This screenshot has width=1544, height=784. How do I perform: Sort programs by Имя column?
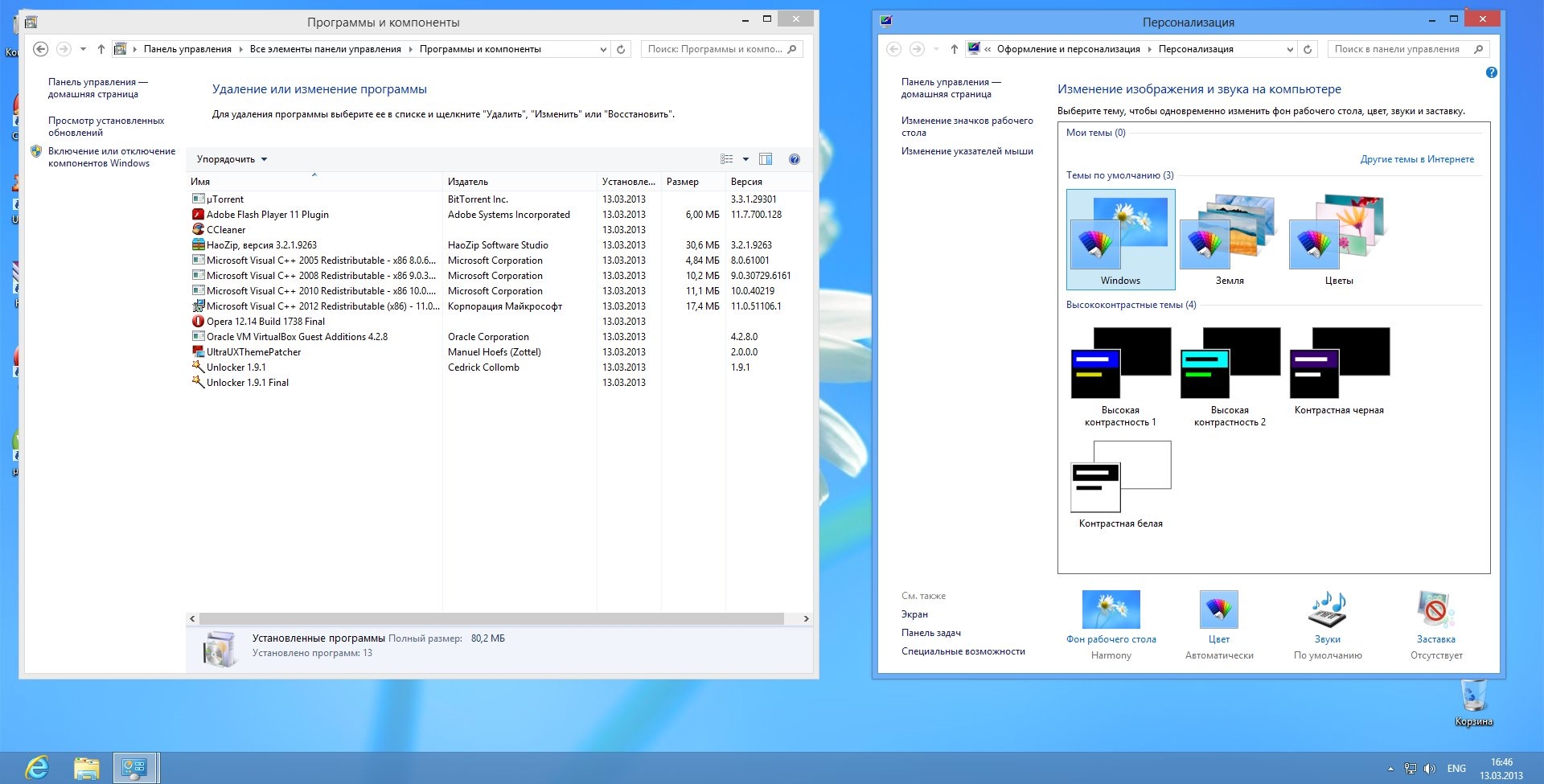click(314, 181)
